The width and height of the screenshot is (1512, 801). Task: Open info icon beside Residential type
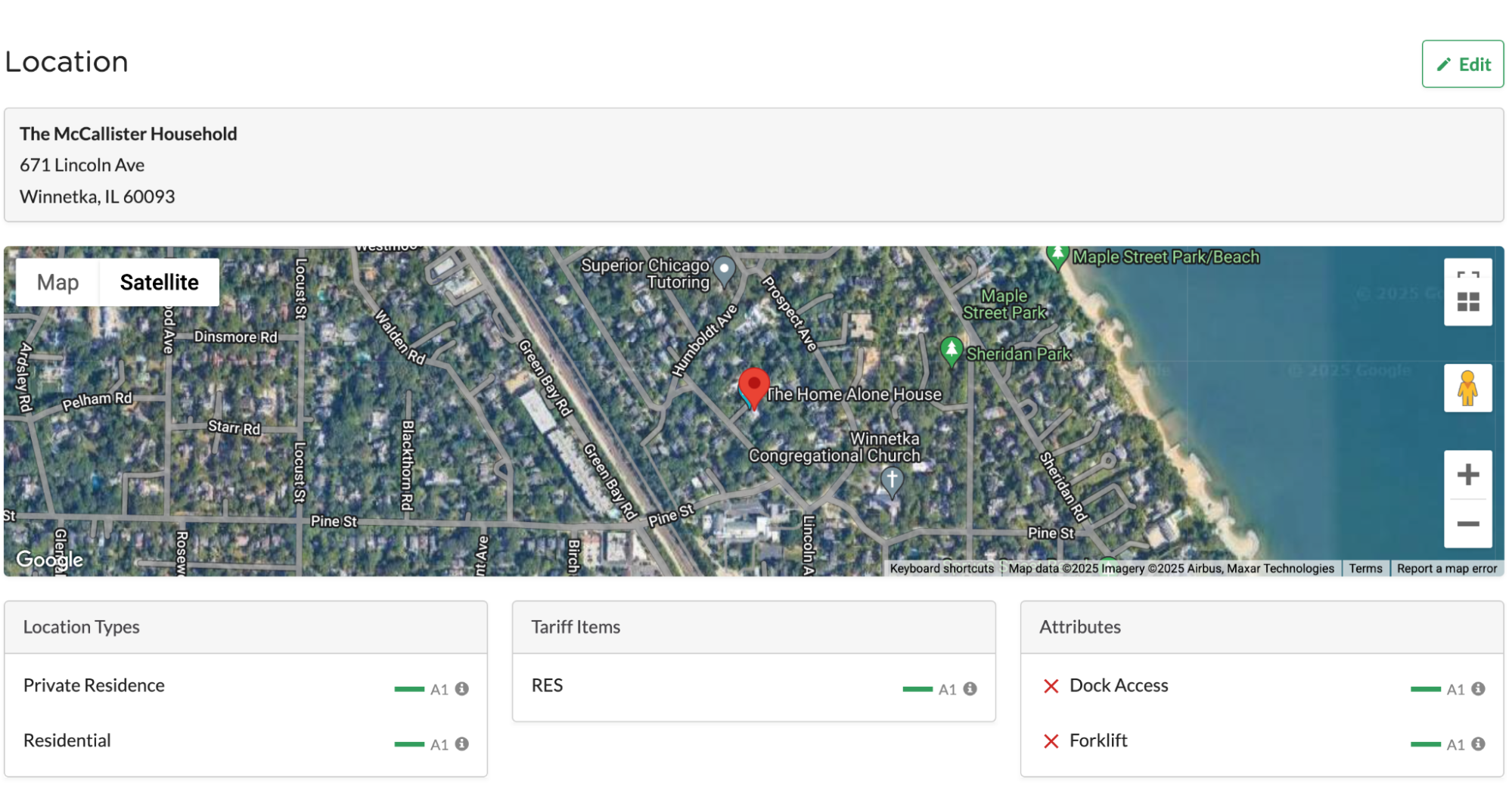pos(462,744)
